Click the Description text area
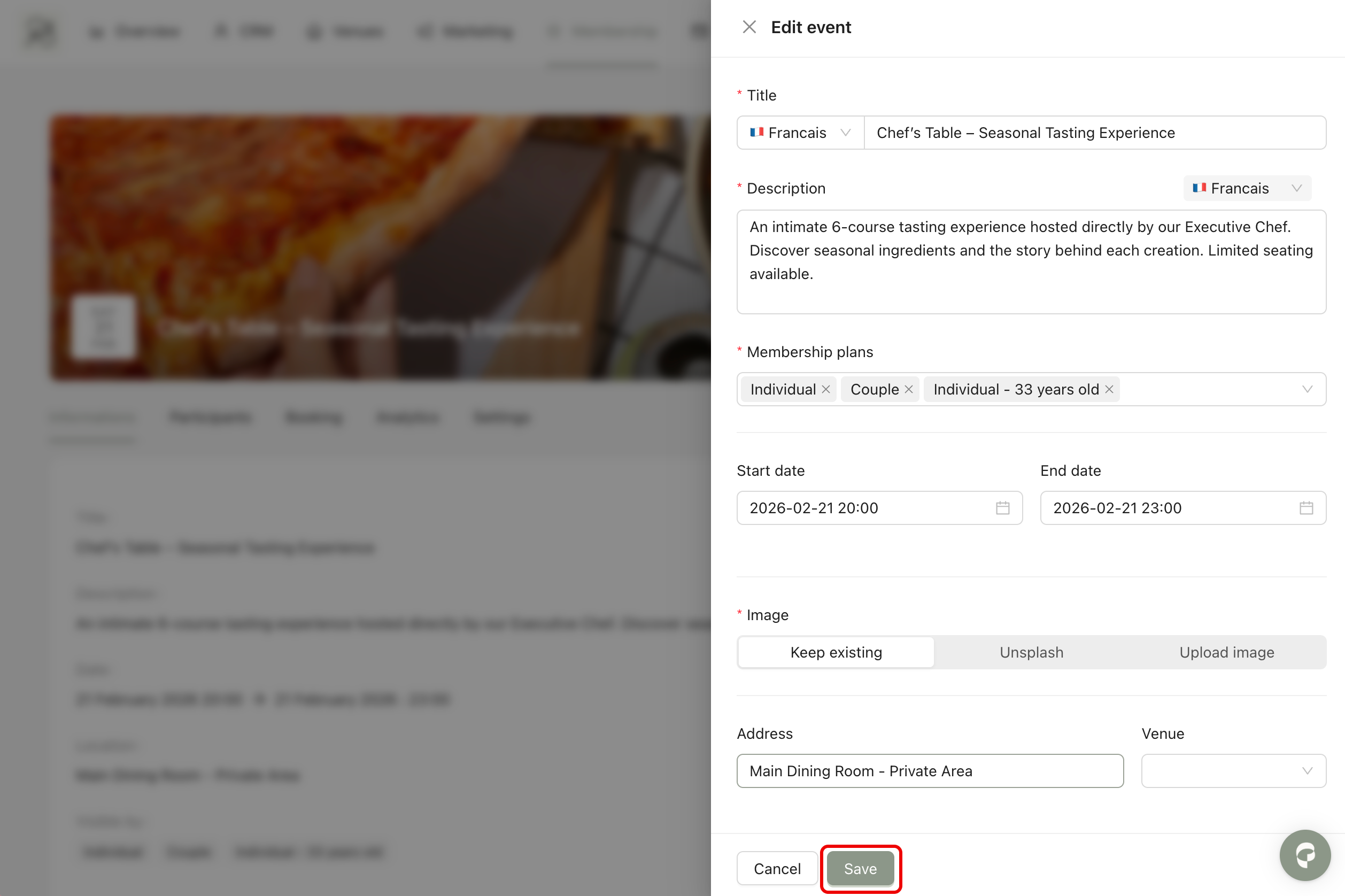 (x=1031, y=262)
